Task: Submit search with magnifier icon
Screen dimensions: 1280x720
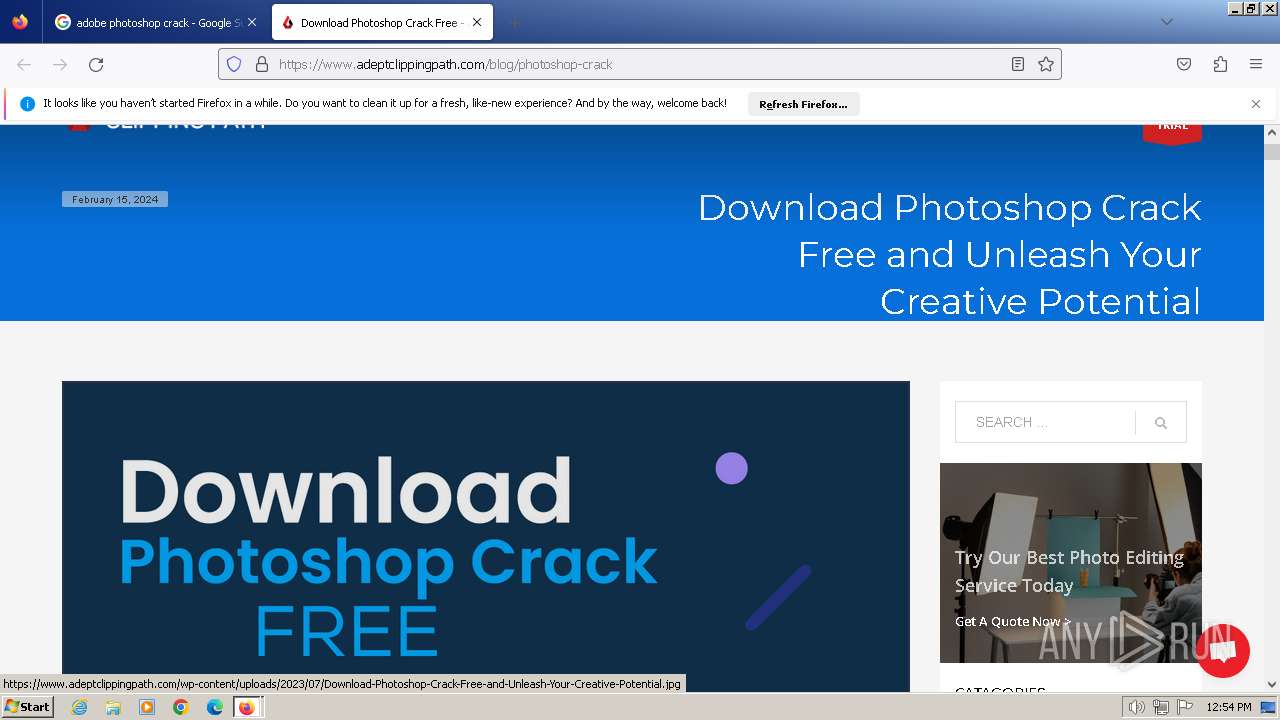Action: click(1161, 423)
